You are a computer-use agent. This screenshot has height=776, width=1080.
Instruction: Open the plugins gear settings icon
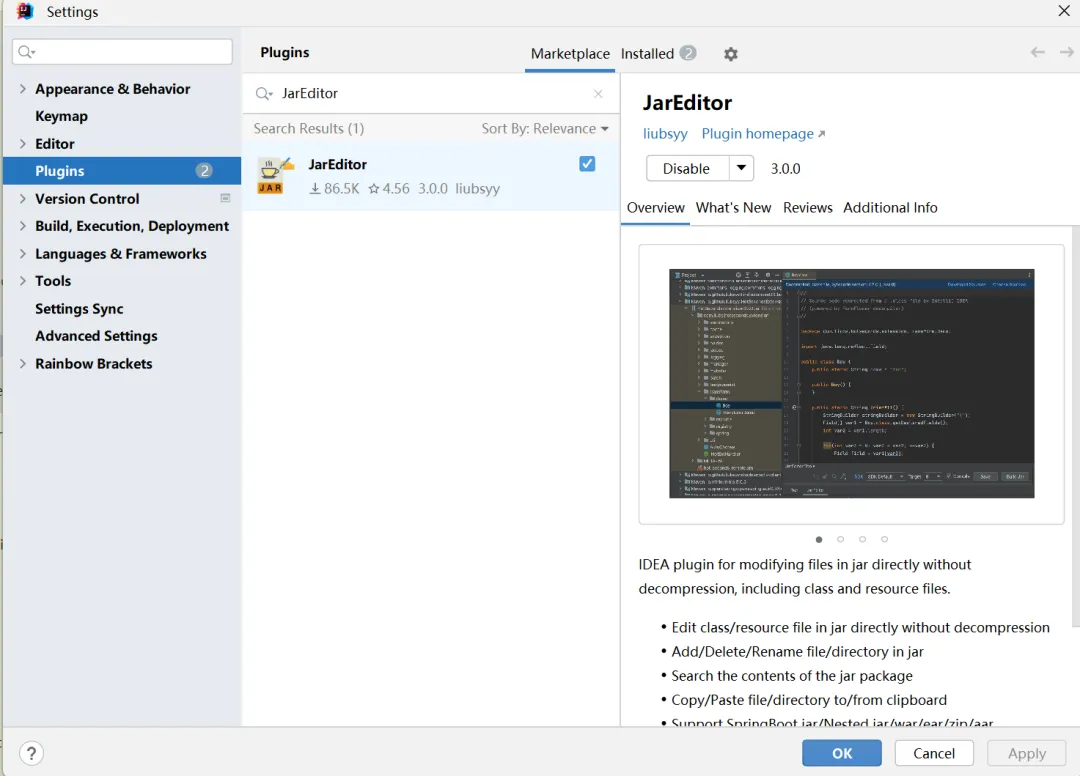(731, 54)
